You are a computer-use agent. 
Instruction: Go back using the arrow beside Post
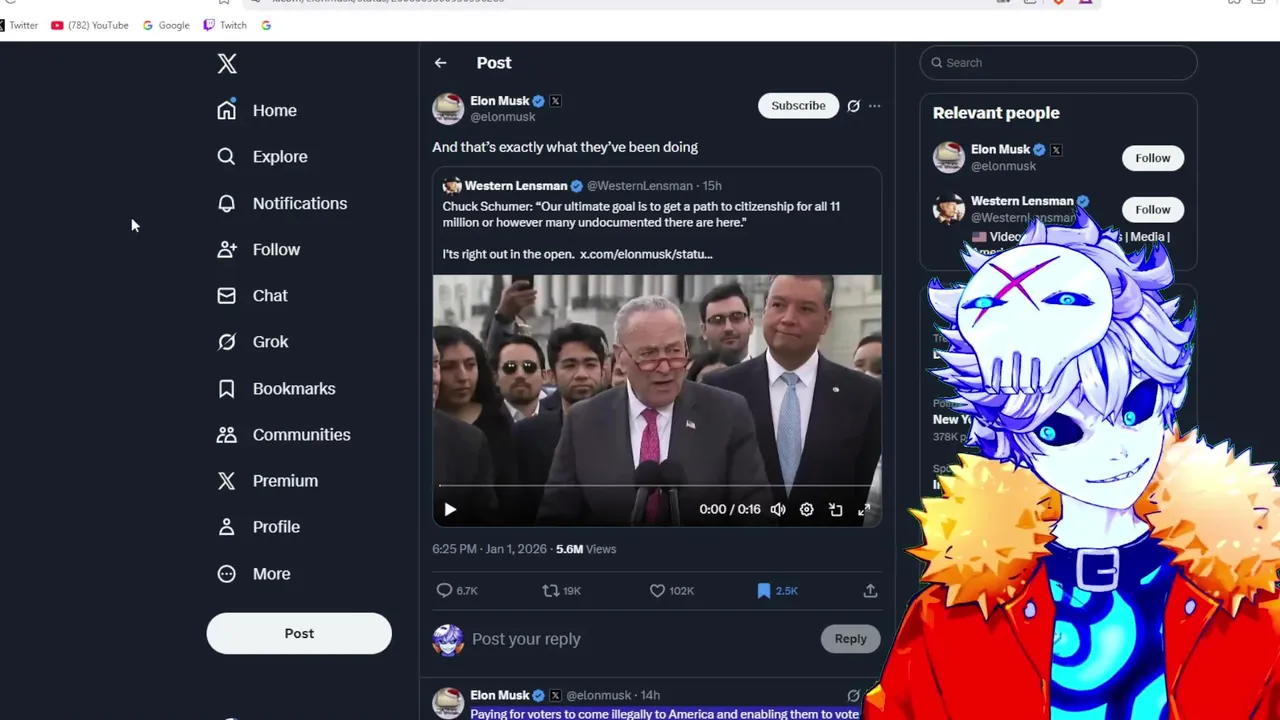[x=440, y=63]
